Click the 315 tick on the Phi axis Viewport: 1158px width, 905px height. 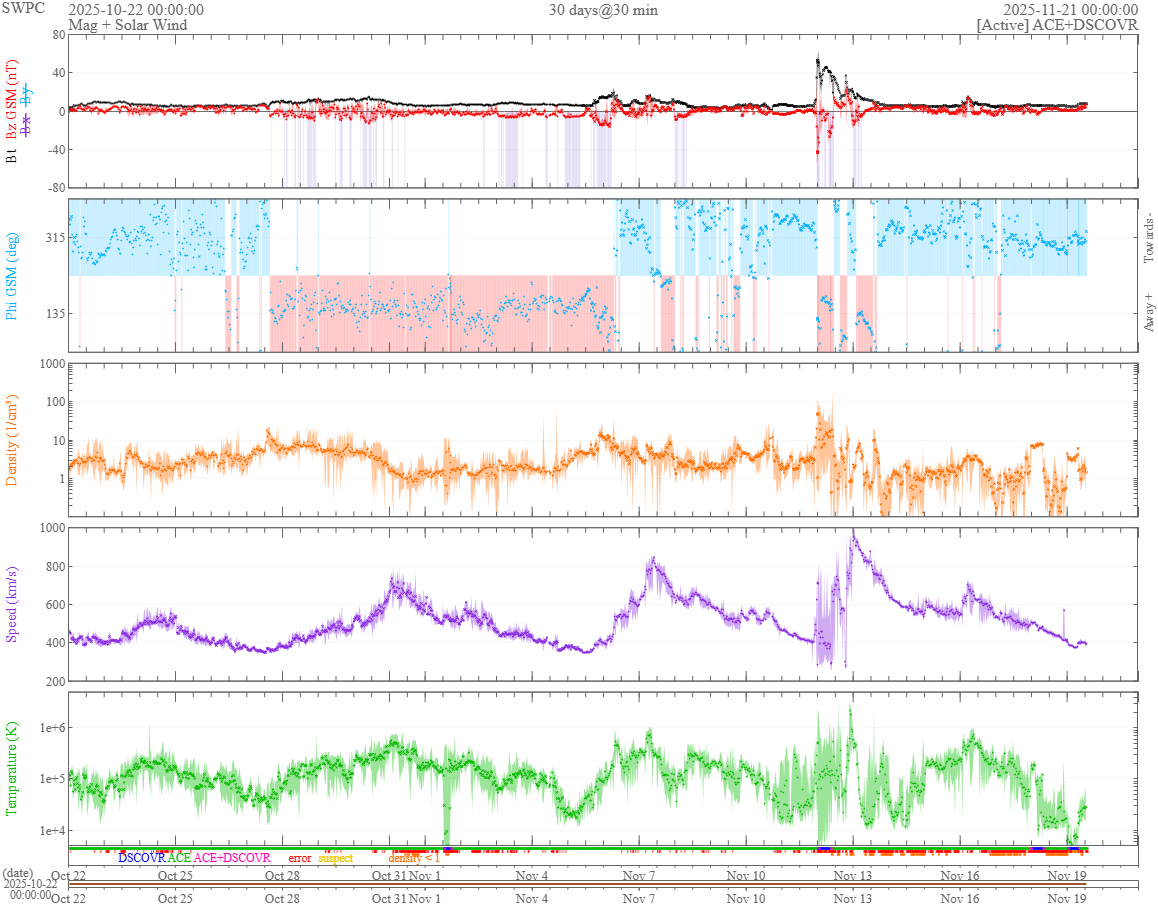(x=55, y=237)
